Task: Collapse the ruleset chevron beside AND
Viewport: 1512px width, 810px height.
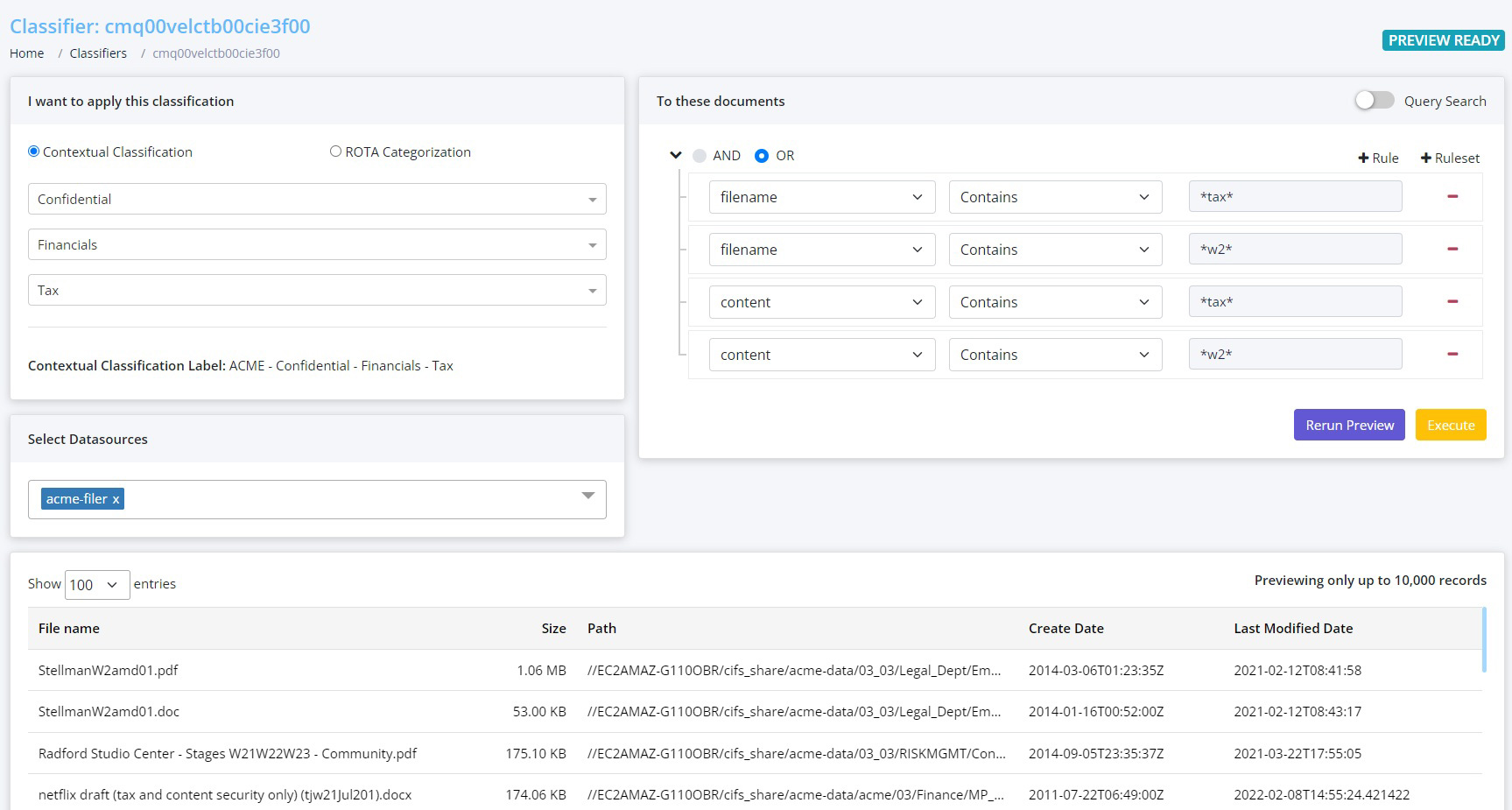Action: click(675, 156)
